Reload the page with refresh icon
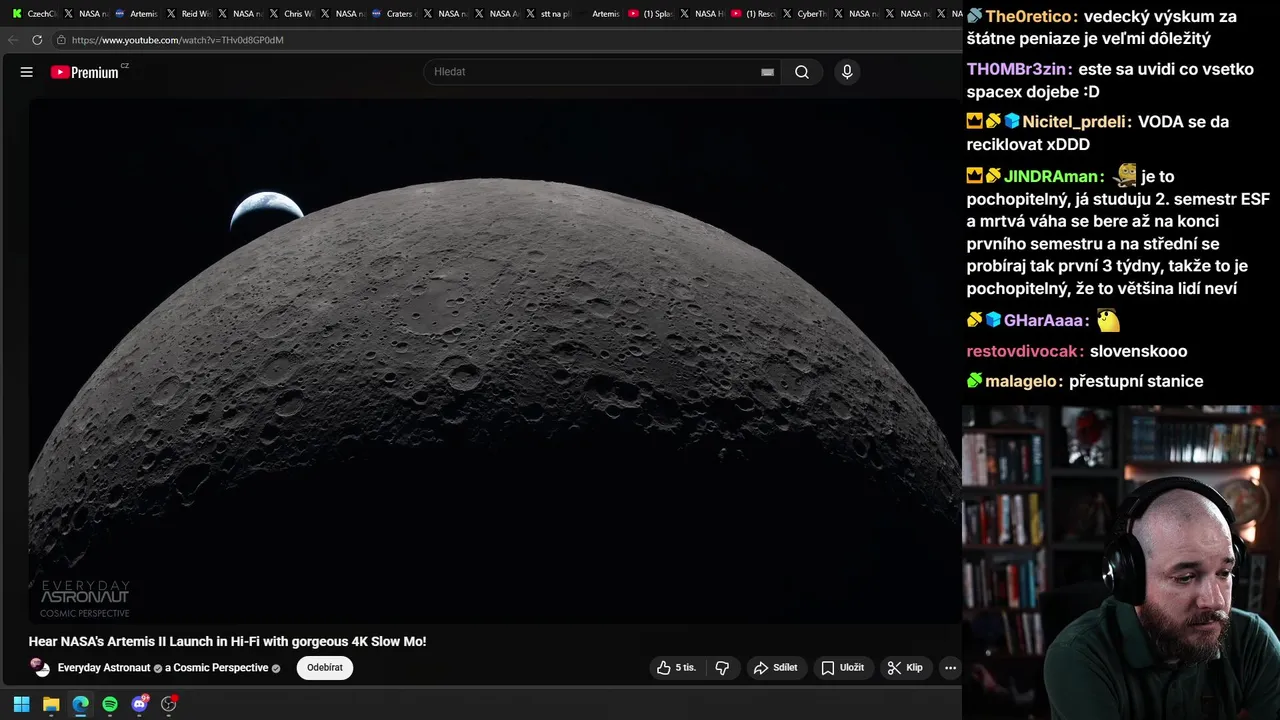The height and width of the screenshot is (720, 1280). pyautogui.click(x=37, y=40)
